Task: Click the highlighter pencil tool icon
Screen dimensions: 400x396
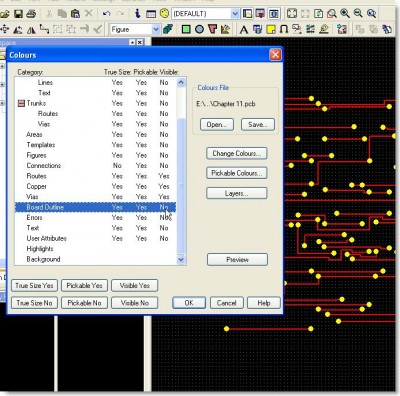Action: pyautogui.click(x=324, y=29)
